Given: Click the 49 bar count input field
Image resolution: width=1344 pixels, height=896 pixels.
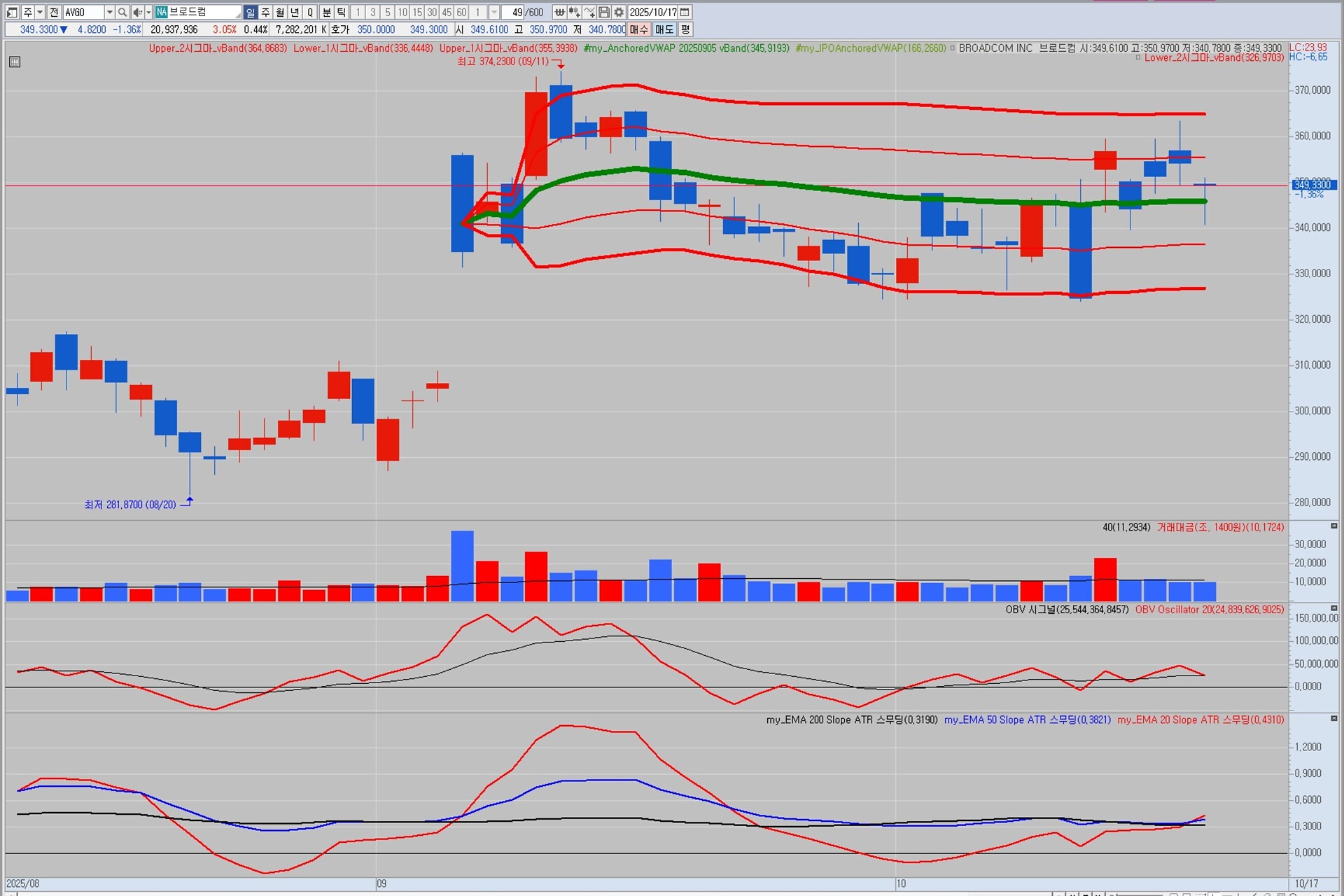Looking at the screenshot, I should pos(513,12).
